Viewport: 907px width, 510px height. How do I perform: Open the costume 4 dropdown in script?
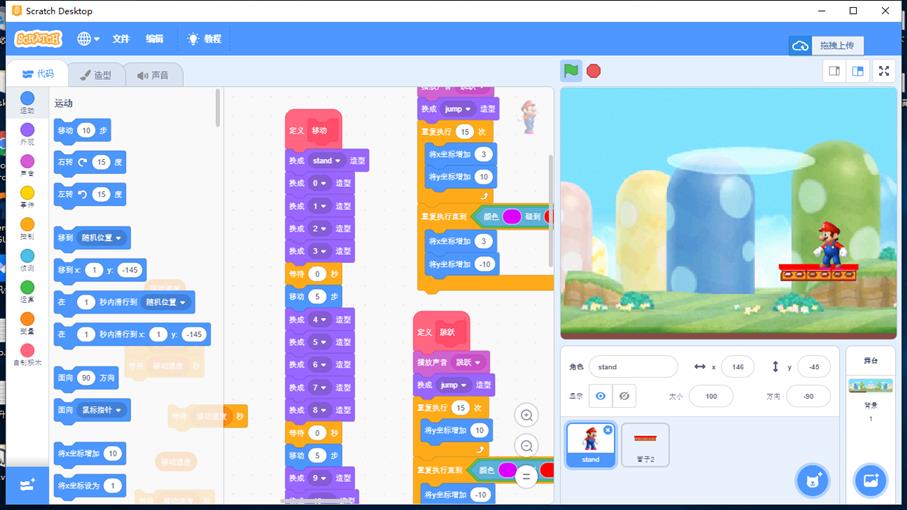[x=319, y=319]
